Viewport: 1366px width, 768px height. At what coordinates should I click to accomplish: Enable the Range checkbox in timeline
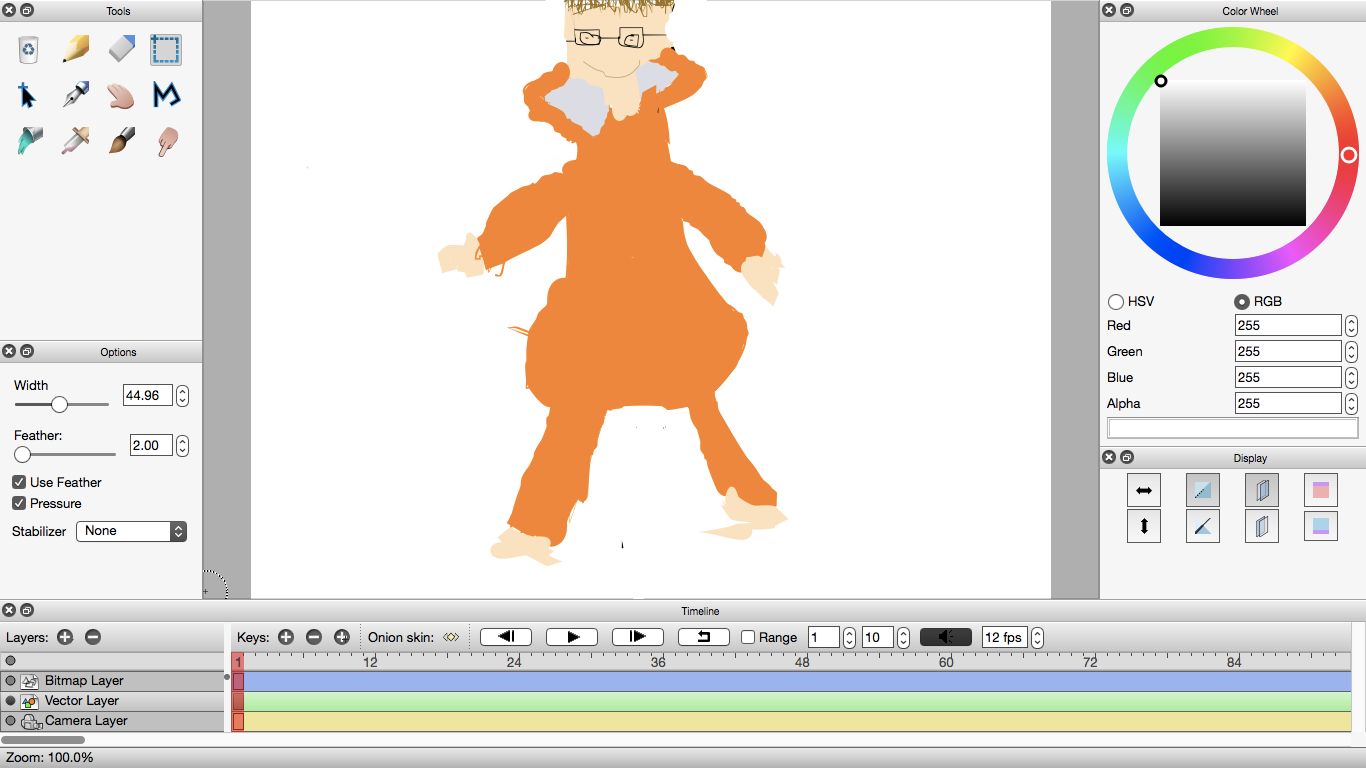tap(748, 637)
